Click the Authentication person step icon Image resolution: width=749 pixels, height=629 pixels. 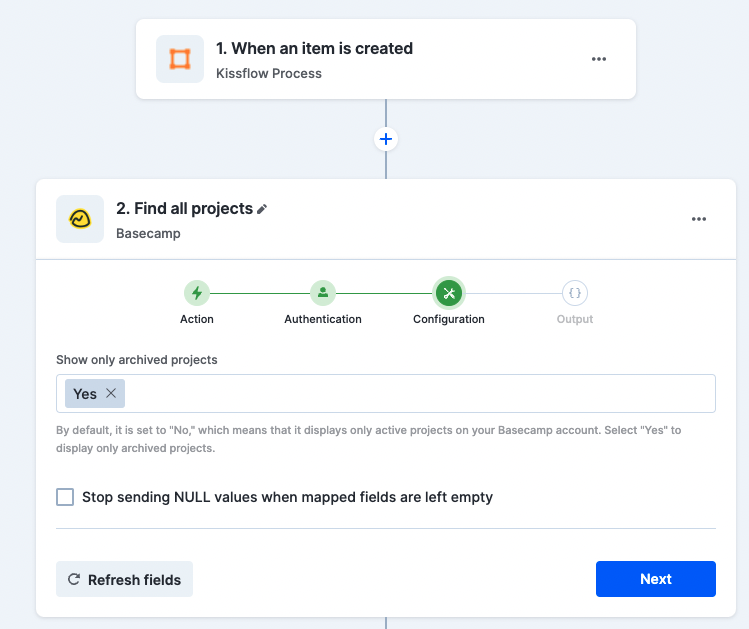pos(323,293)
